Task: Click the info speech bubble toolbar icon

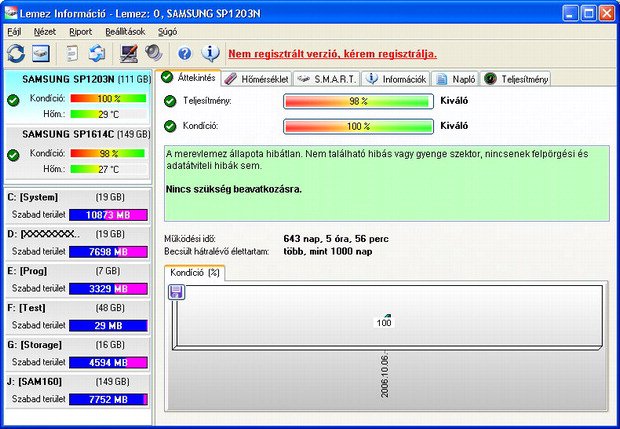Action: point(210,53)
